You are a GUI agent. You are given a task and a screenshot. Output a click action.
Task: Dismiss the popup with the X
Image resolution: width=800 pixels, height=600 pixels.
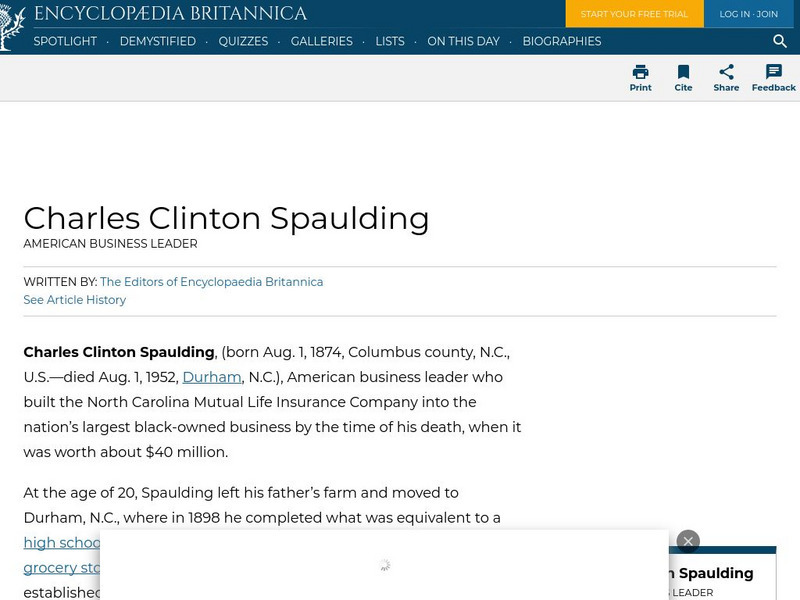click(687, 541)
